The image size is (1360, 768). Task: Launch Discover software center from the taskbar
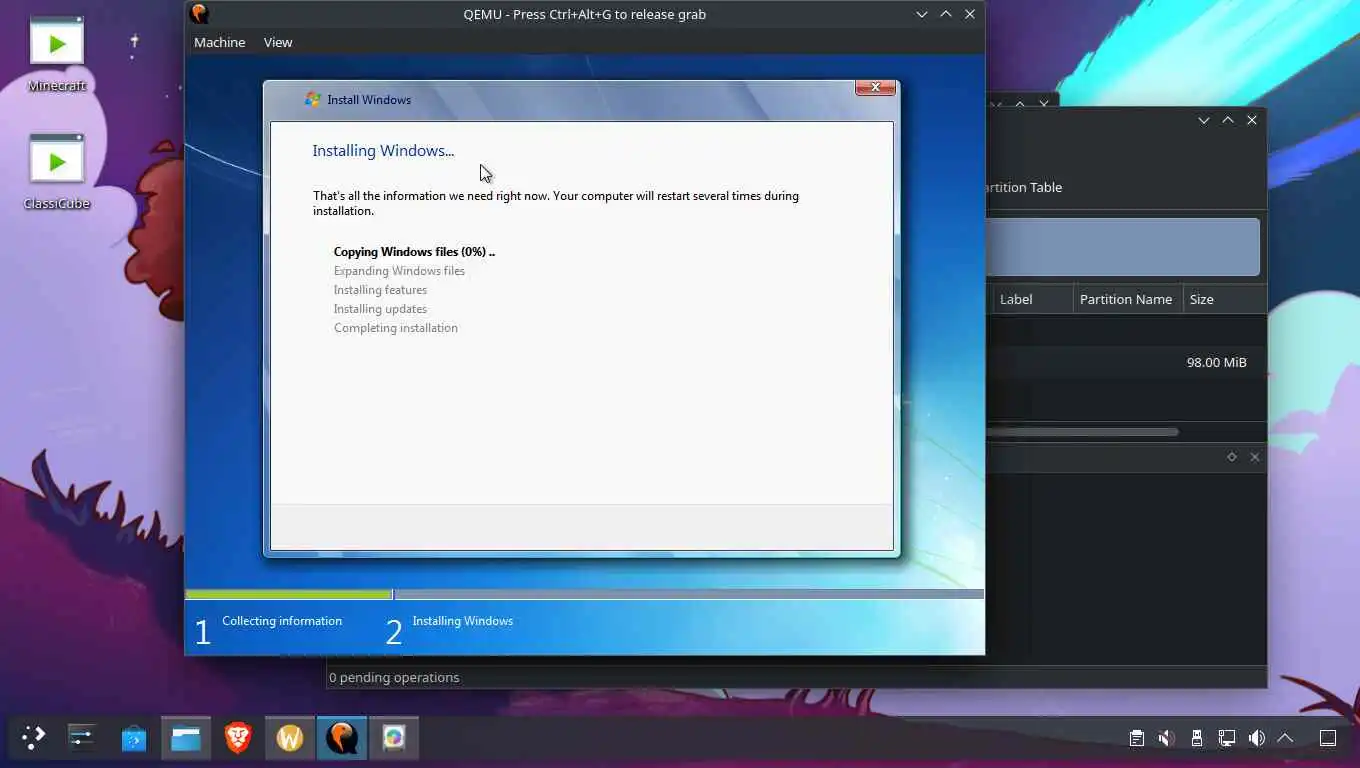tap(134, 738)
